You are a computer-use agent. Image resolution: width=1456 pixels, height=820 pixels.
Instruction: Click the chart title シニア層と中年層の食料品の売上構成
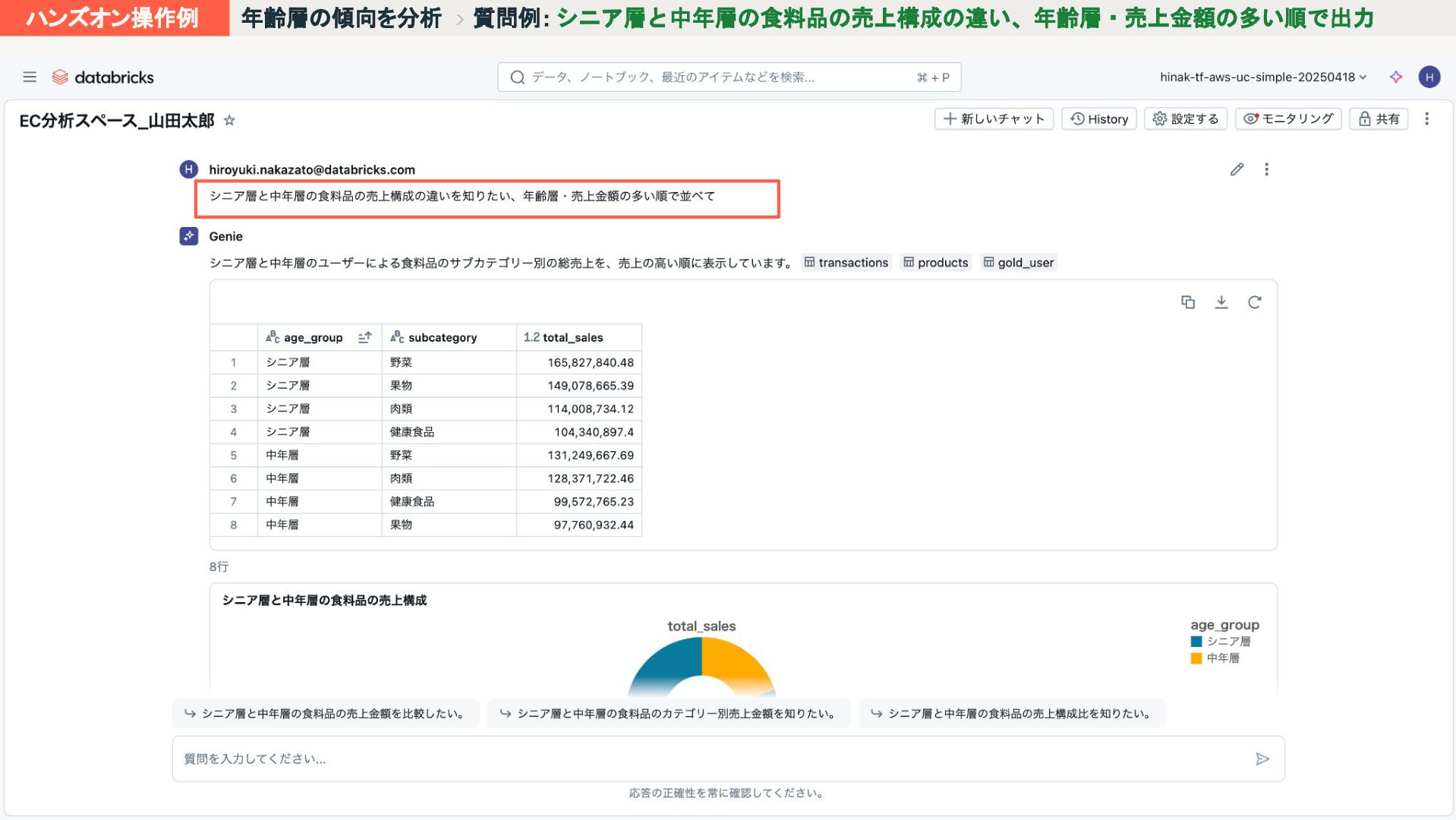click(324, 601)
